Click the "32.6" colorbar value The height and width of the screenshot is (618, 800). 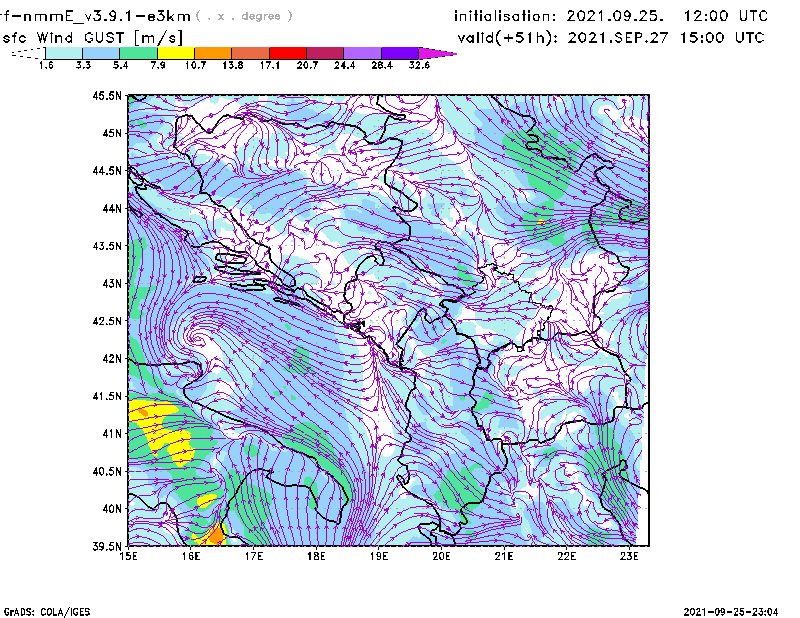point(419,65)
